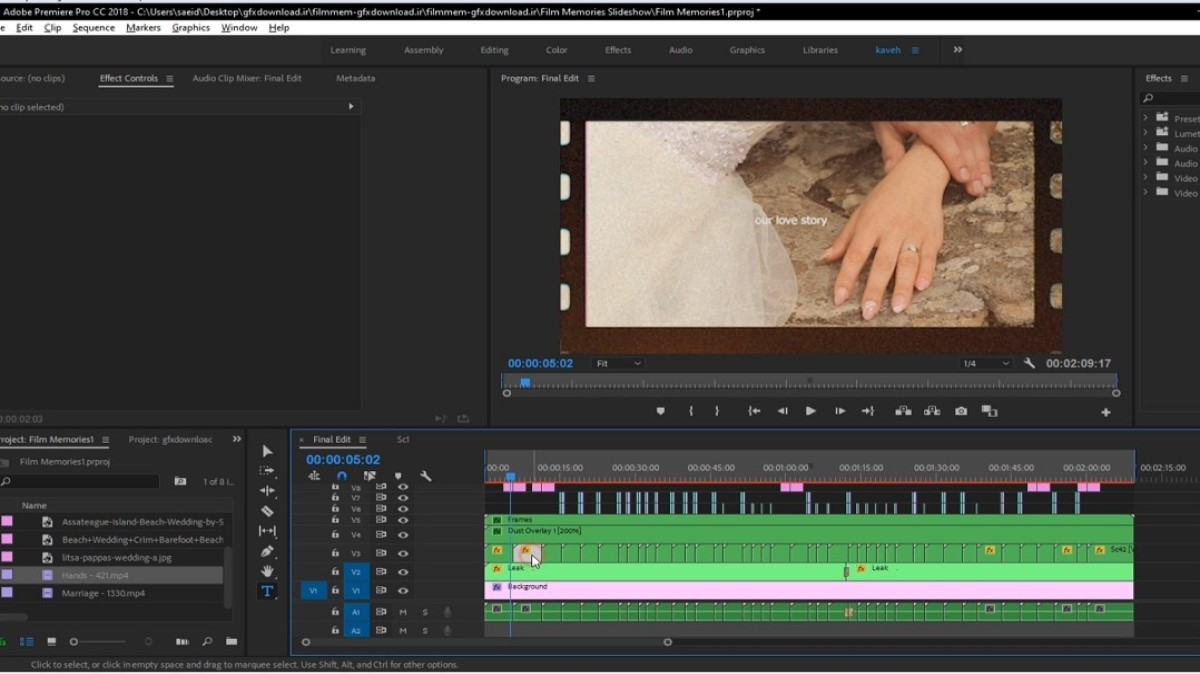Viewport: 1200px width, 674px height.
Task: Click Add Marker in the timeline header
Action: [x=398, y=476]
